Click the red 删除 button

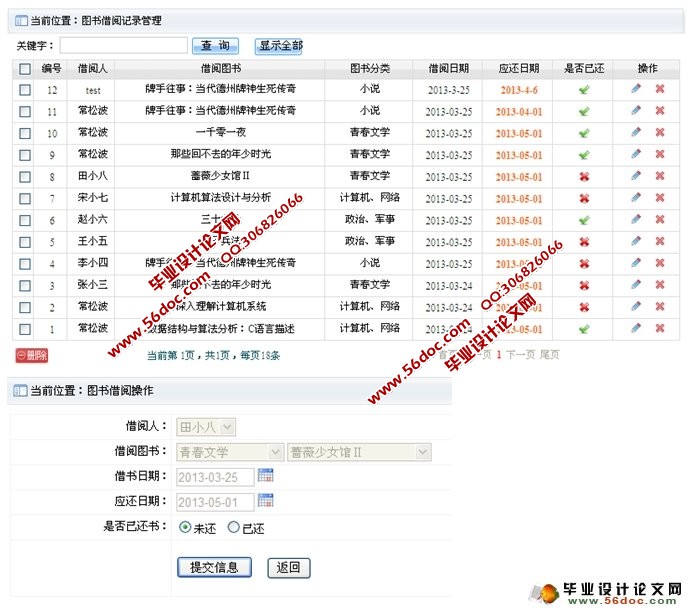point(32,355)
